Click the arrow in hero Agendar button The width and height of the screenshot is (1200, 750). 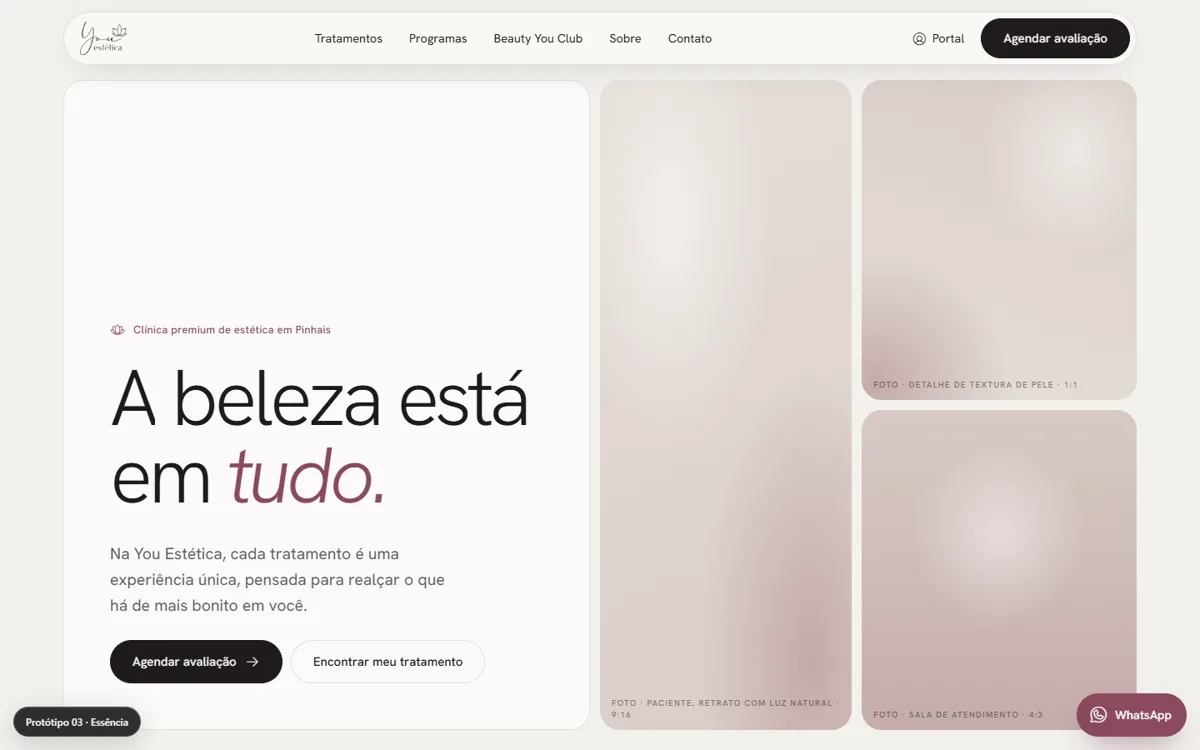pyautogui.click(x=252, y=662)
